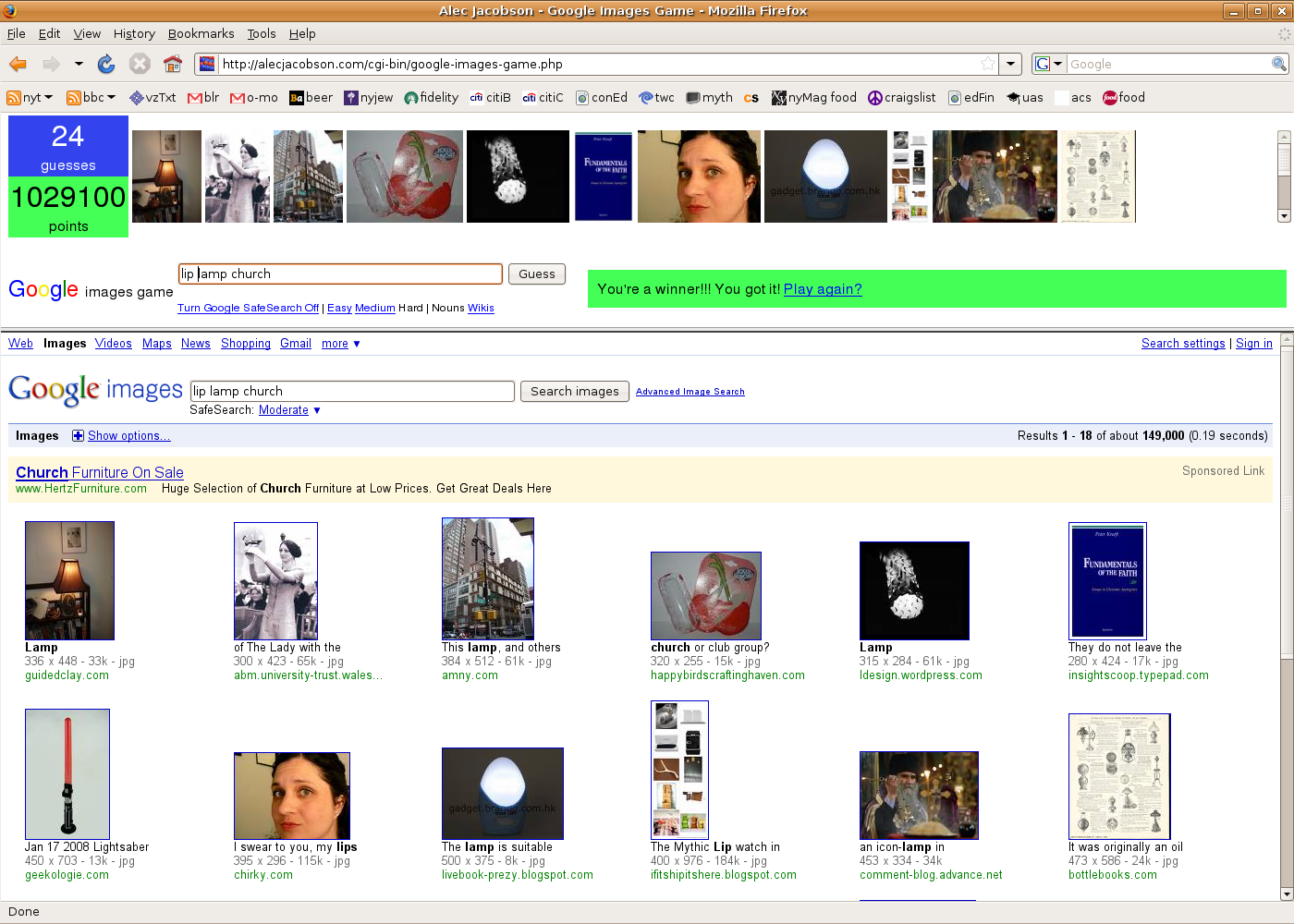The width and height of the screenshot is (1294, 924).
Task: Open the fidelity bookmark in bookmarks toolbar
Action: tap(431, 97)
